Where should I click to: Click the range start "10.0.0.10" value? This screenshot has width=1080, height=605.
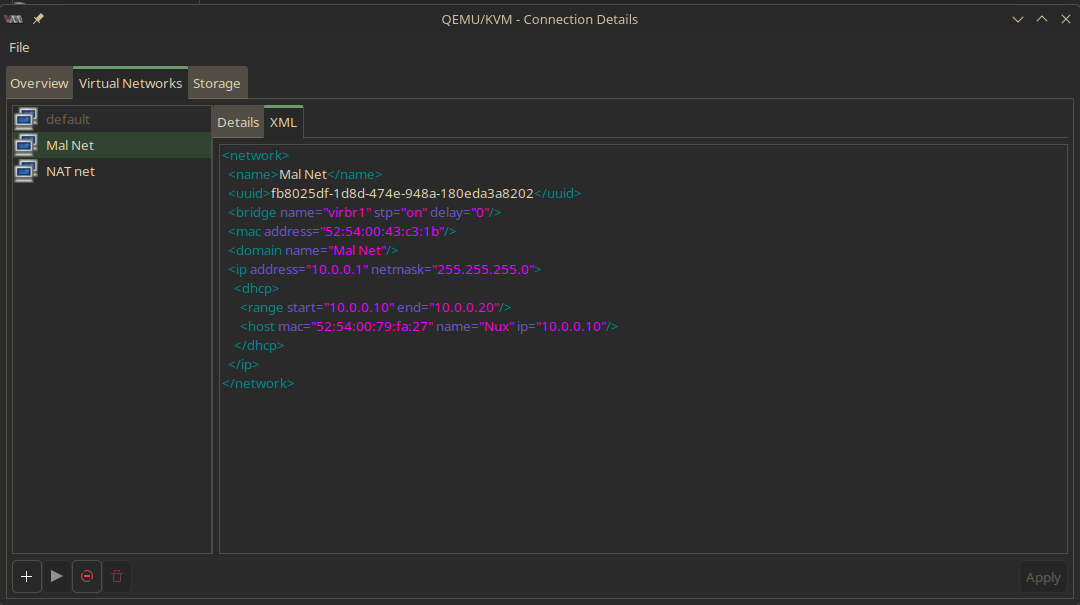click(x=359, y=307)
